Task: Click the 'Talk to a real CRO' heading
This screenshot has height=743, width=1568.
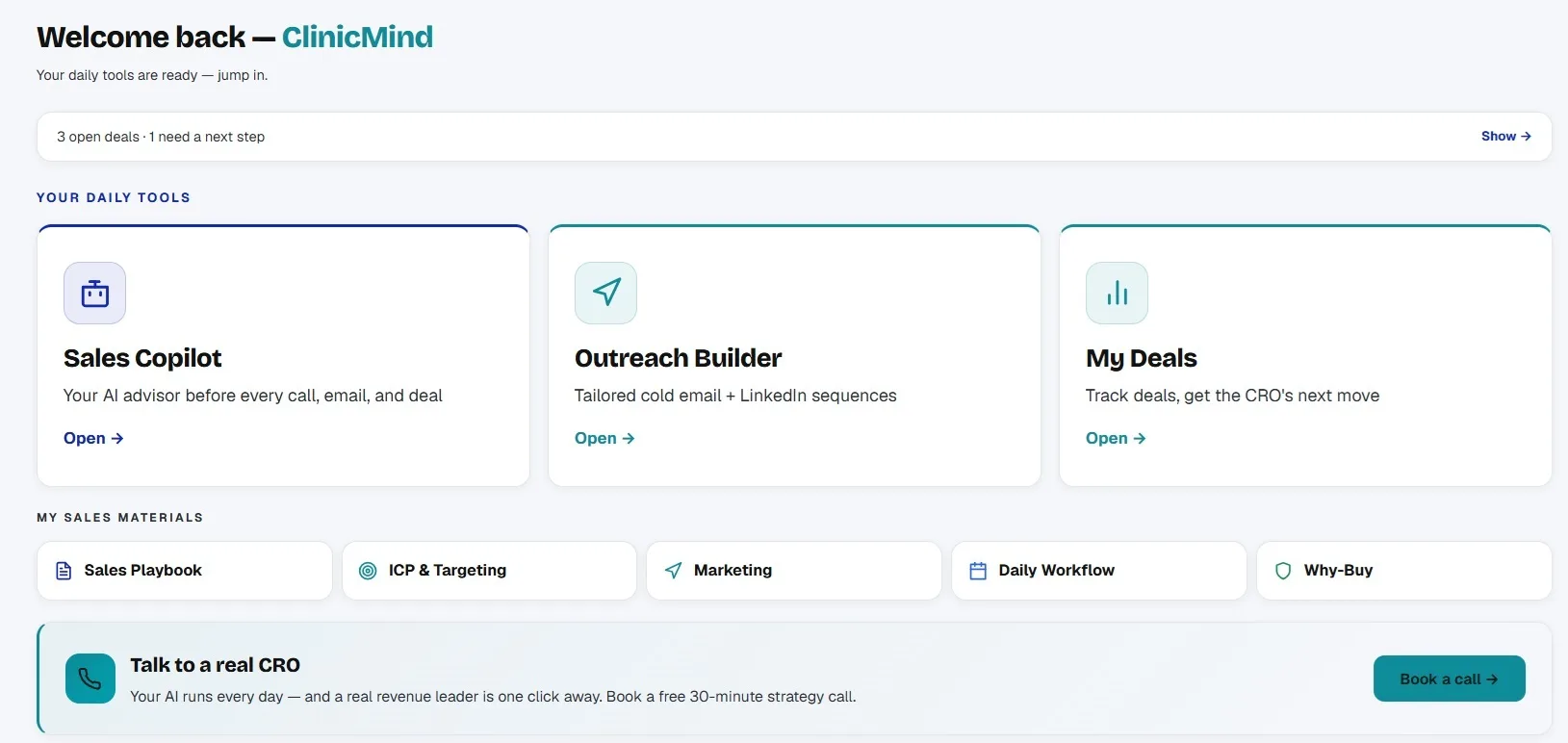Action: tap(215, 665)
